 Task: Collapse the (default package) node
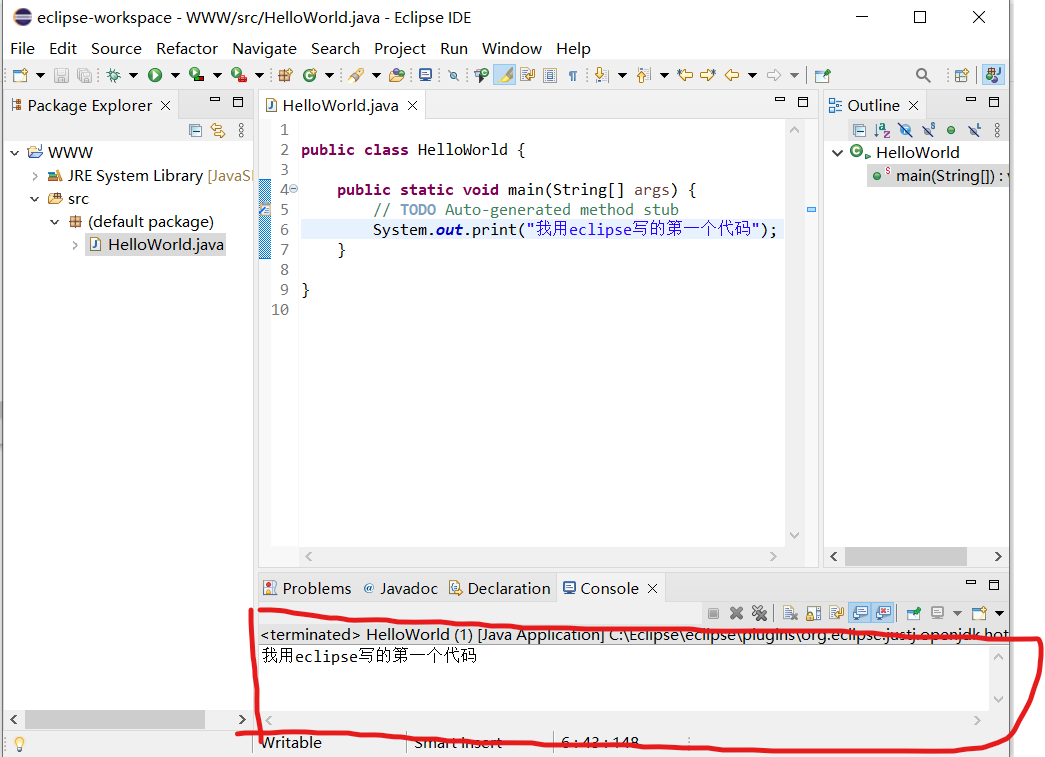point(55,222)
